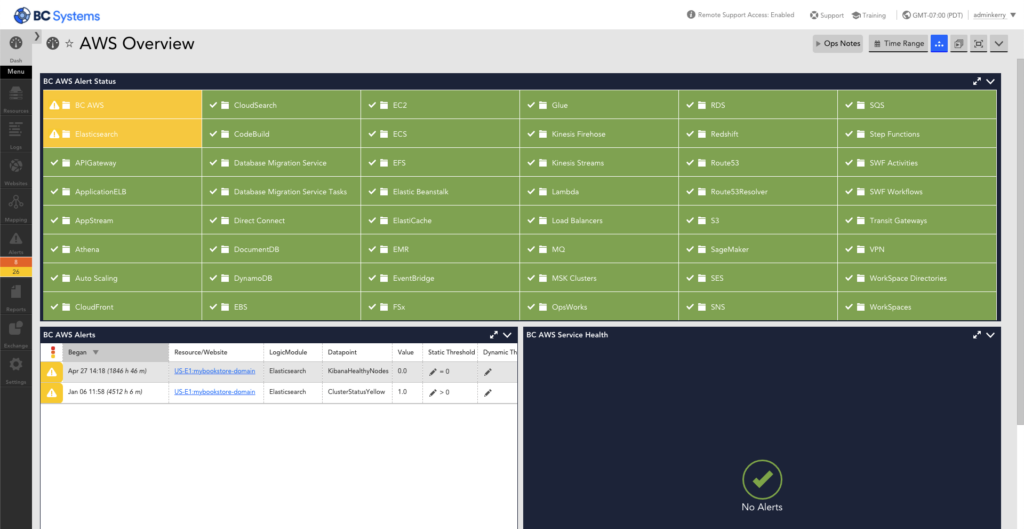Edit dynamic threshold for ClusterStatusYellow row
The height and width of the screenshot is (529, 1024).
[x=488, y=393]
